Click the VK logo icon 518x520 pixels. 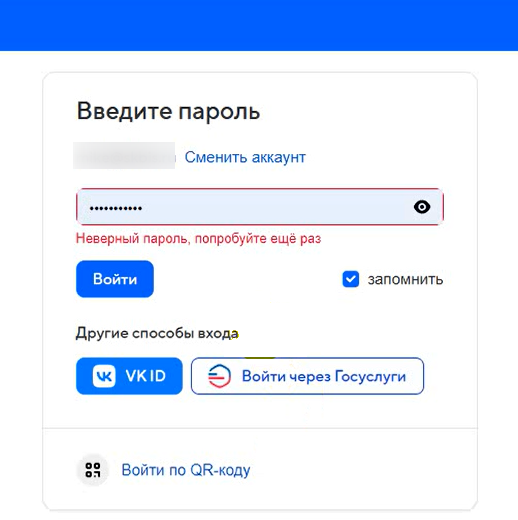tap(104, 376)
